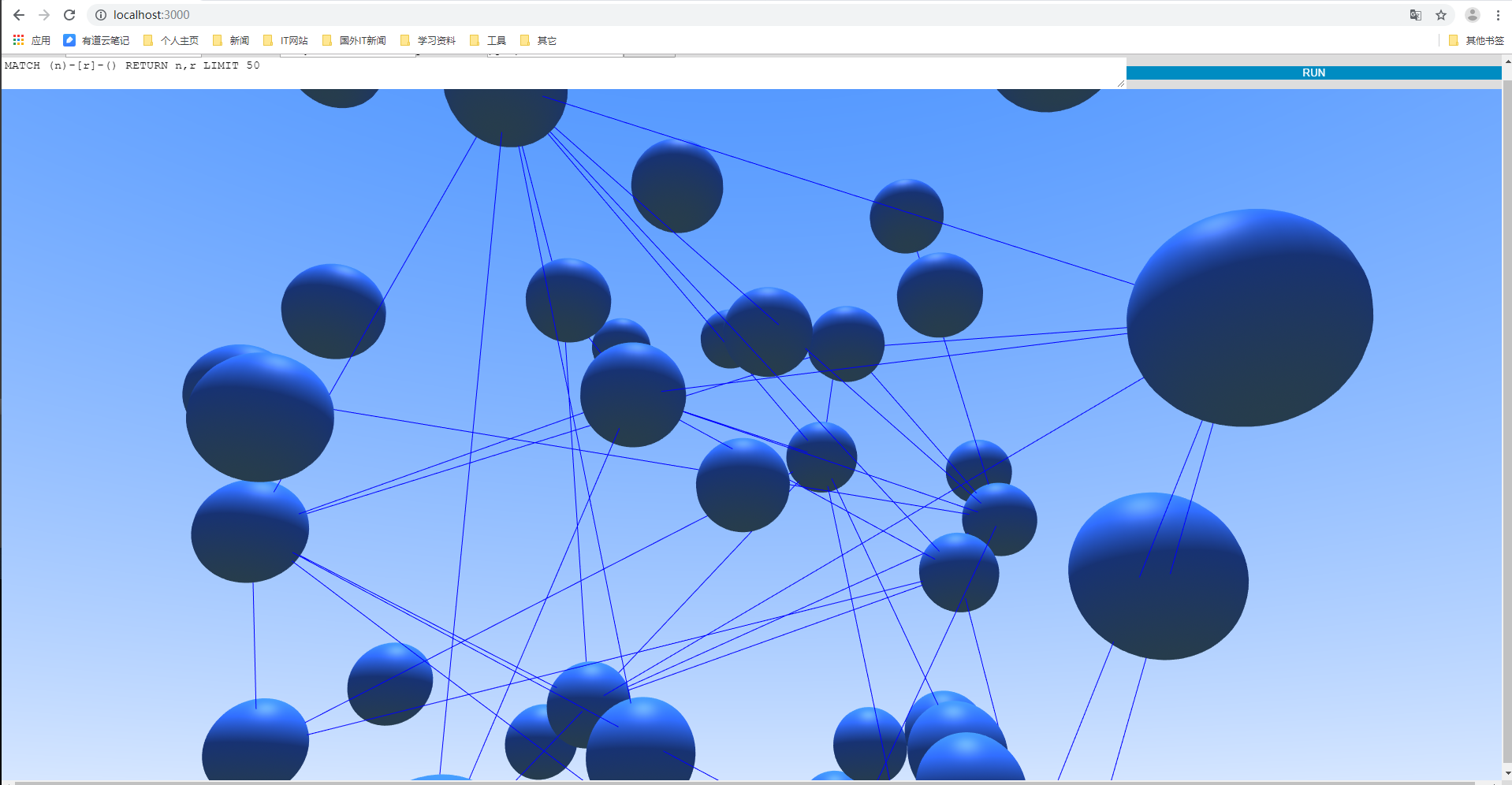Open the 有道云笔记 bookmark
This screenshot has width=1512, height=785.
[x=96, y=40]
